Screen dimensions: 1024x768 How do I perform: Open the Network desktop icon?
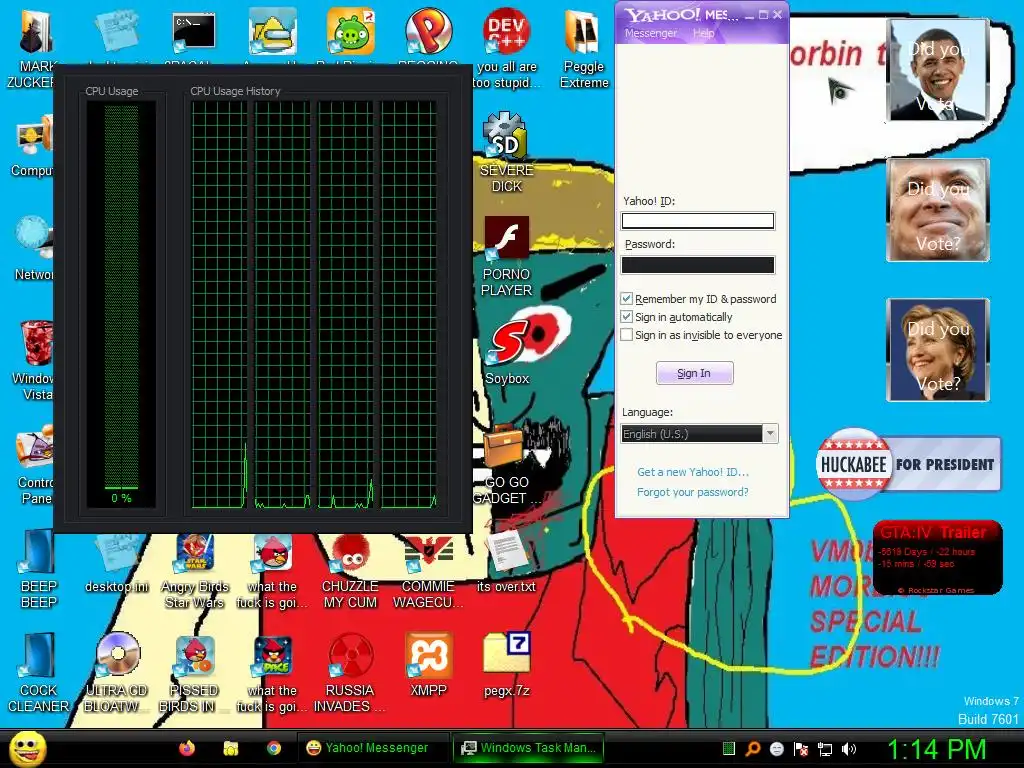click(x=35, y=238)
